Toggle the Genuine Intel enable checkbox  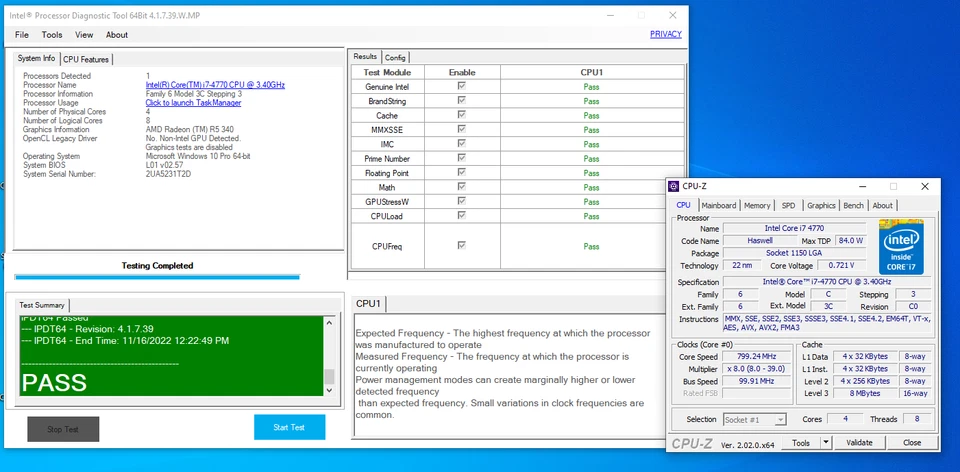point(462,86)
